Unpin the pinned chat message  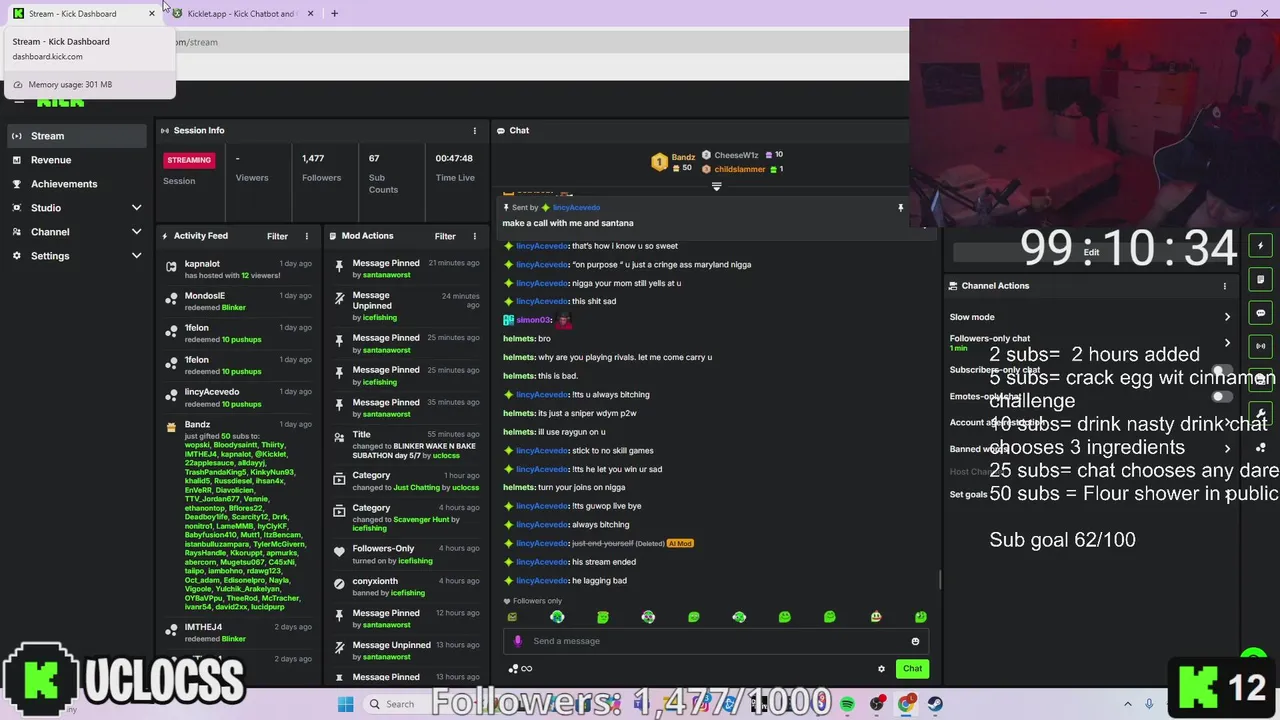pos(900,208)
